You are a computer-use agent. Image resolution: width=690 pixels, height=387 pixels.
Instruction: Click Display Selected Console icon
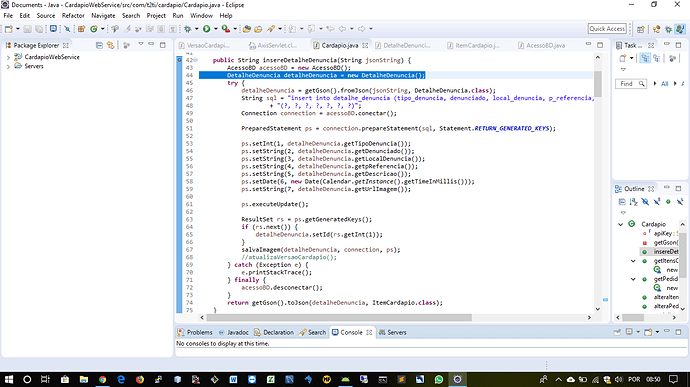[629, 332]
